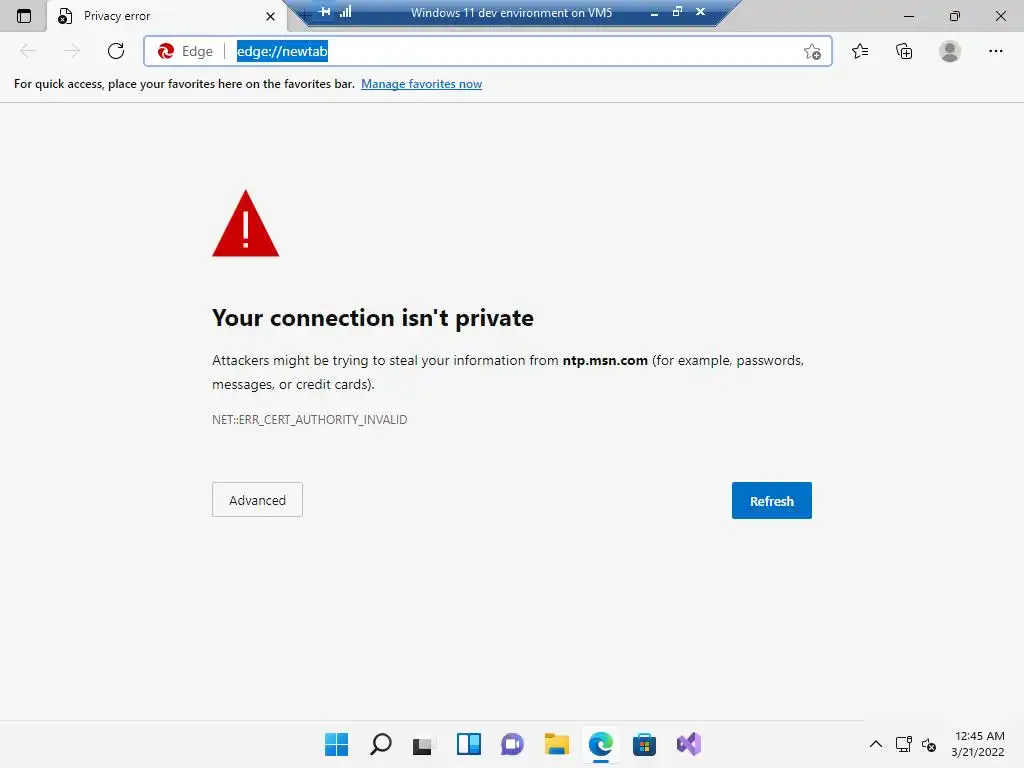This screenshot has height=768, width=1024.
Task: Open the Manage favorites now link
Action: pyautogui.click(x=421, y=84)
